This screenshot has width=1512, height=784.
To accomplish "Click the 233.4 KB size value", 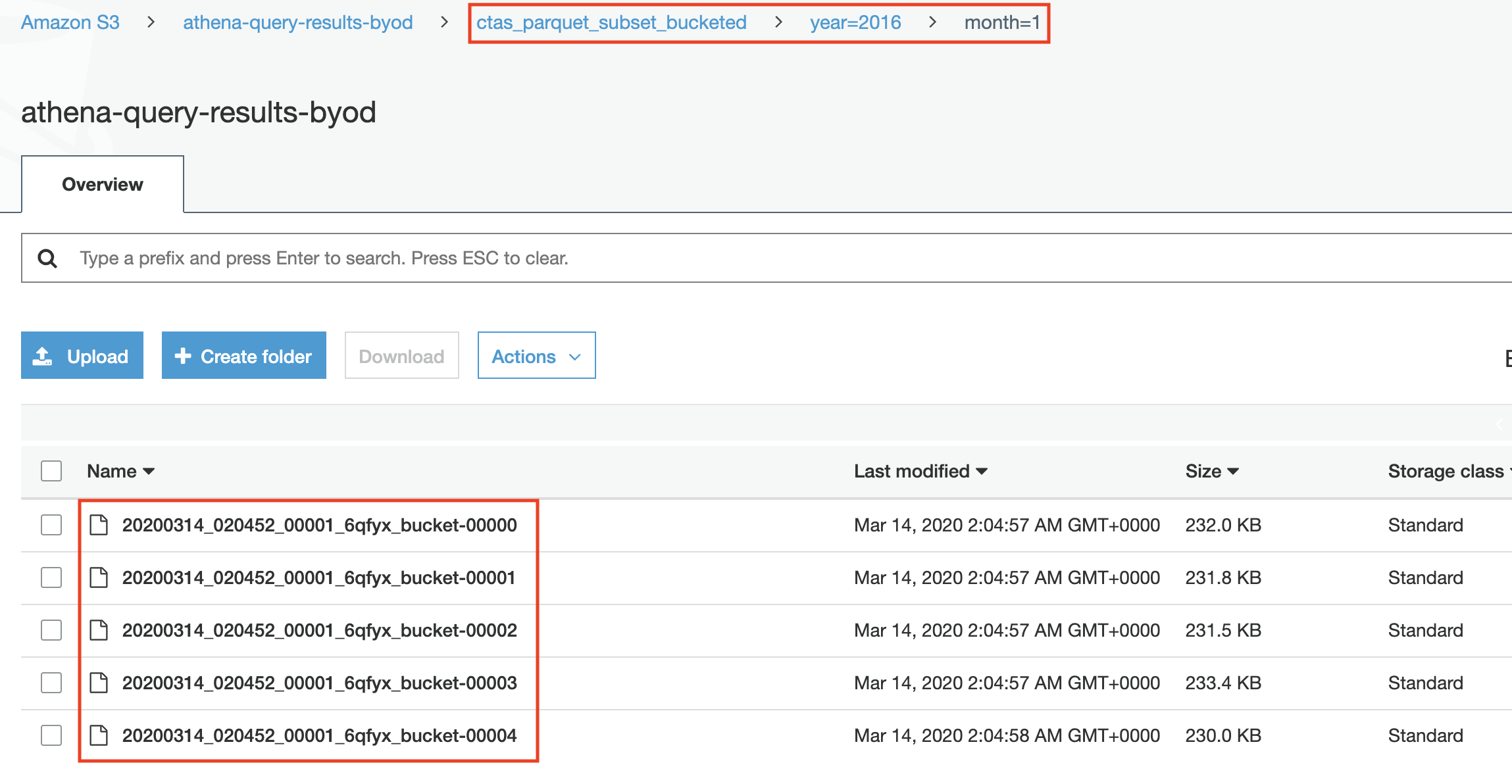I will point(1223,683).
